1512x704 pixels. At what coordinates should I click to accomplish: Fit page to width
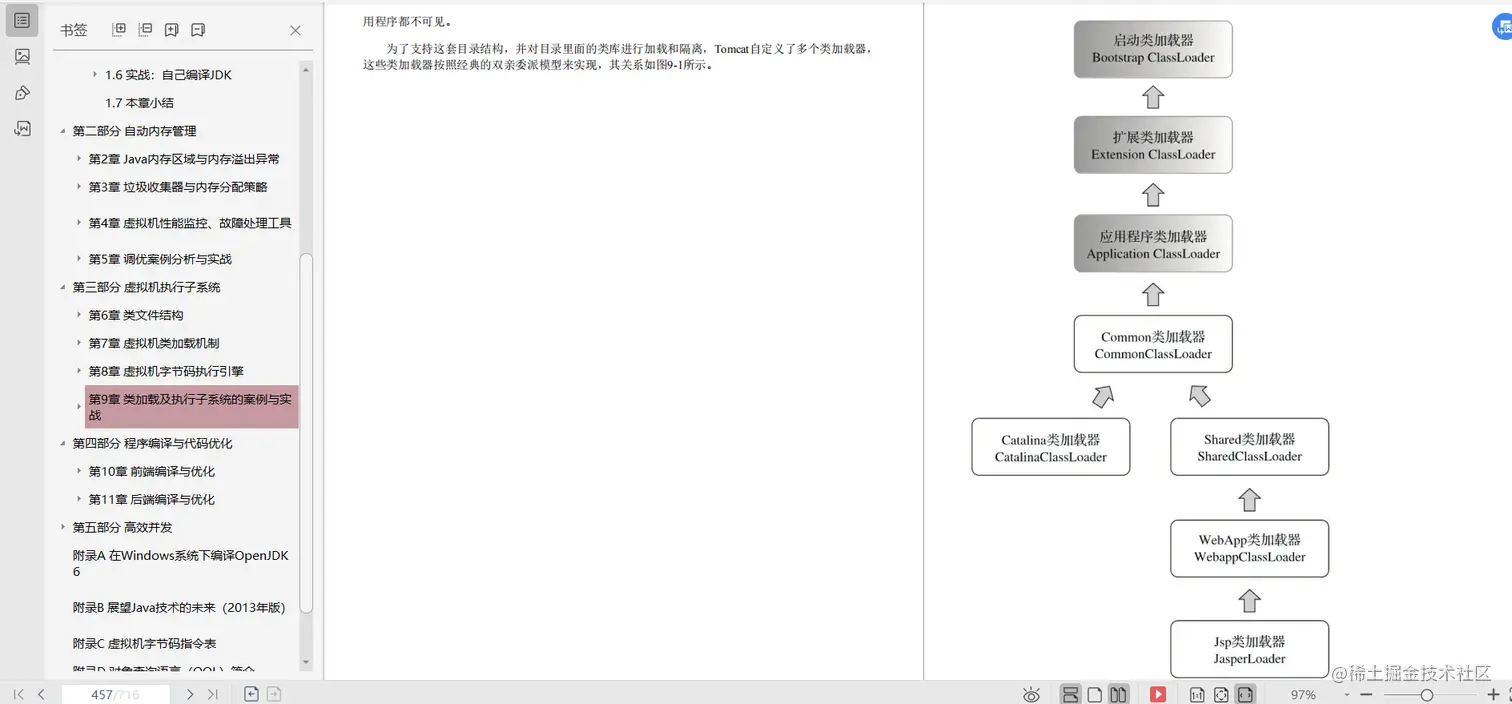(1245, 694)
